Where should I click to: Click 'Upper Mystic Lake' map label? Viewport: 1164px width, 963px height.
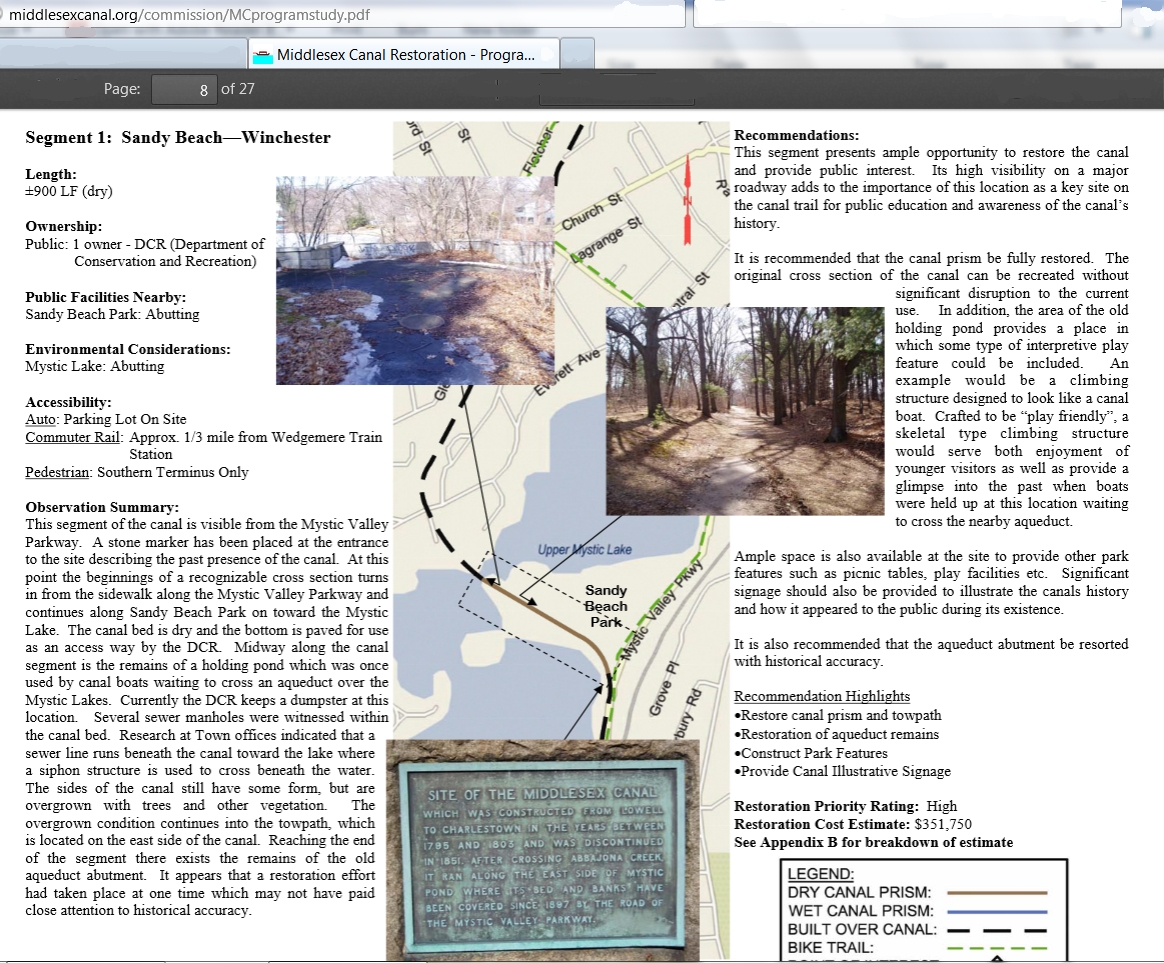[x=585, y=549]
